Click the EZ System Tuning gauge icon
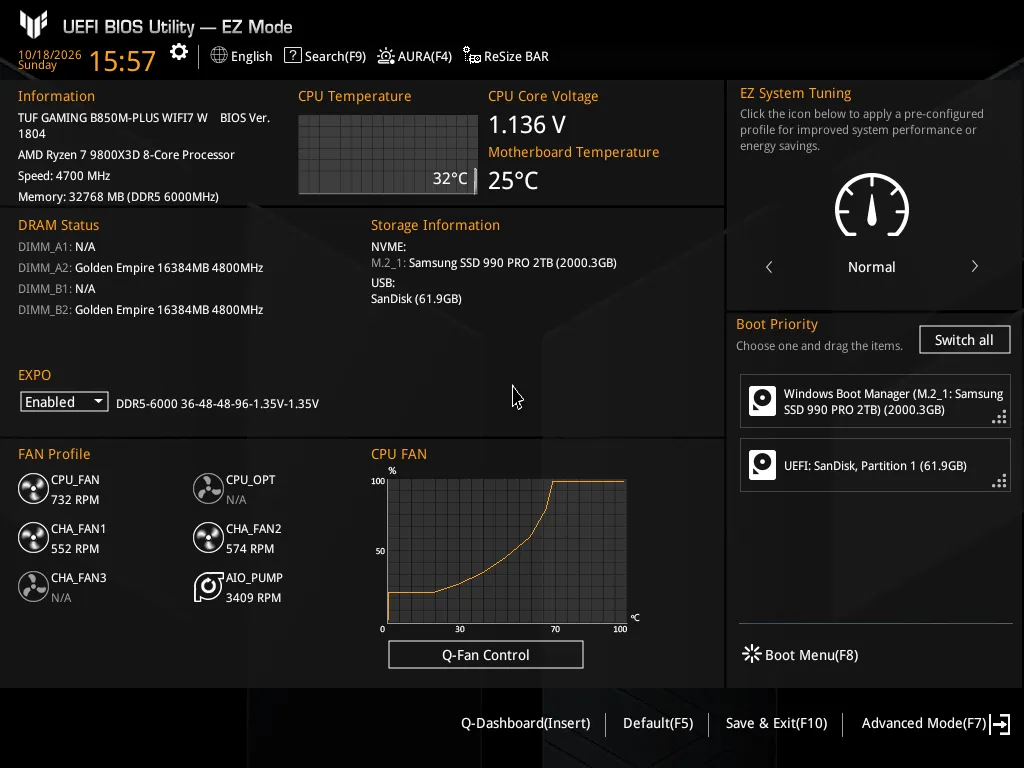Screen dimensions: 1024x768 click(872, 205)
